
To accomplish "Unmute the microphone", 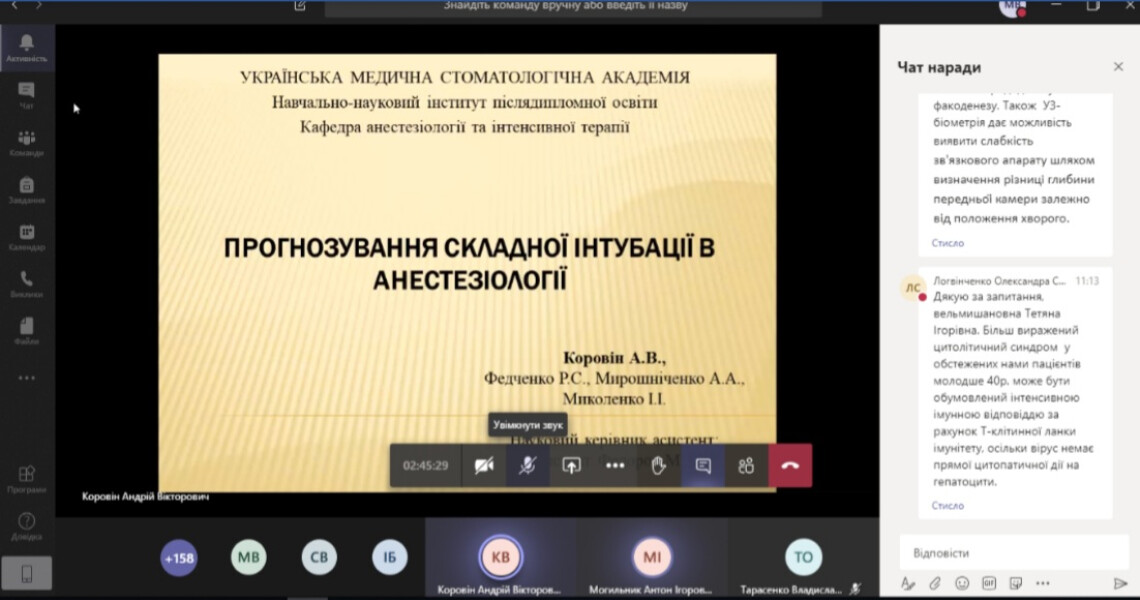I will [x=527, y=466].
